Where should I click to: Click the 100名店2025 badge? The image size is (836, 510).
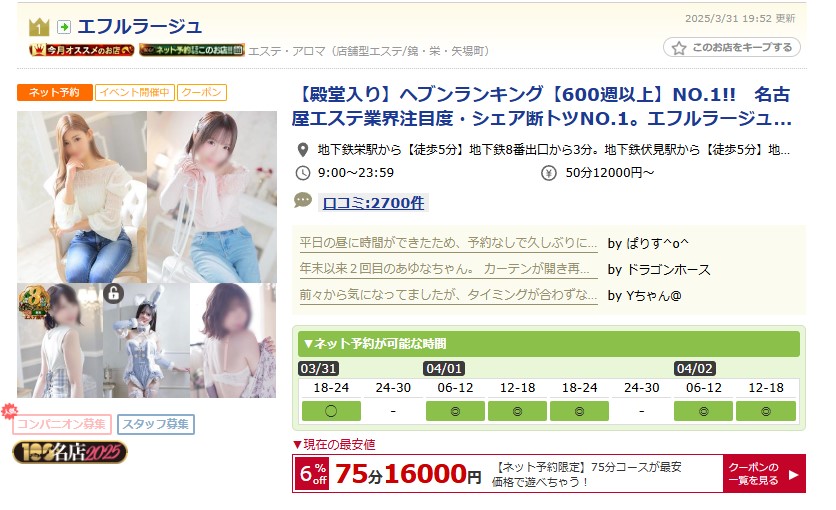pos(70,452)
